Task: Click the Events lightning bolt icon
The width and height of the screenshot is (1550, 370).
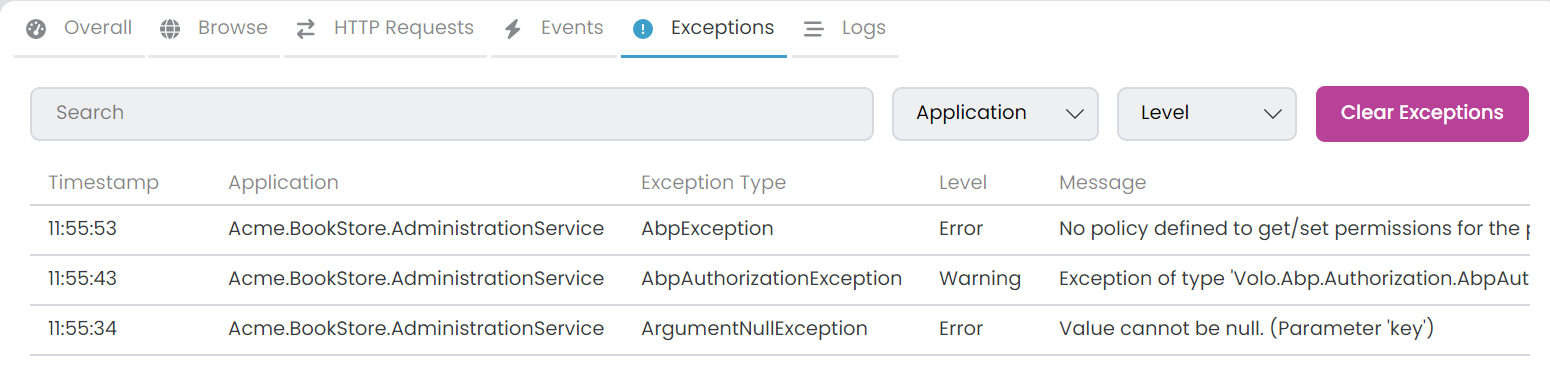Action: click(x=513, y=29)
